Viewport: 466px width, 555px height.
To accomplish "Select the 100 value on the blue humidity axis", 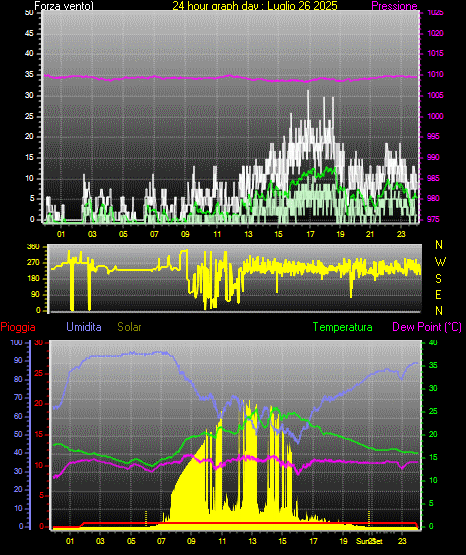I will tap(17, 342).
